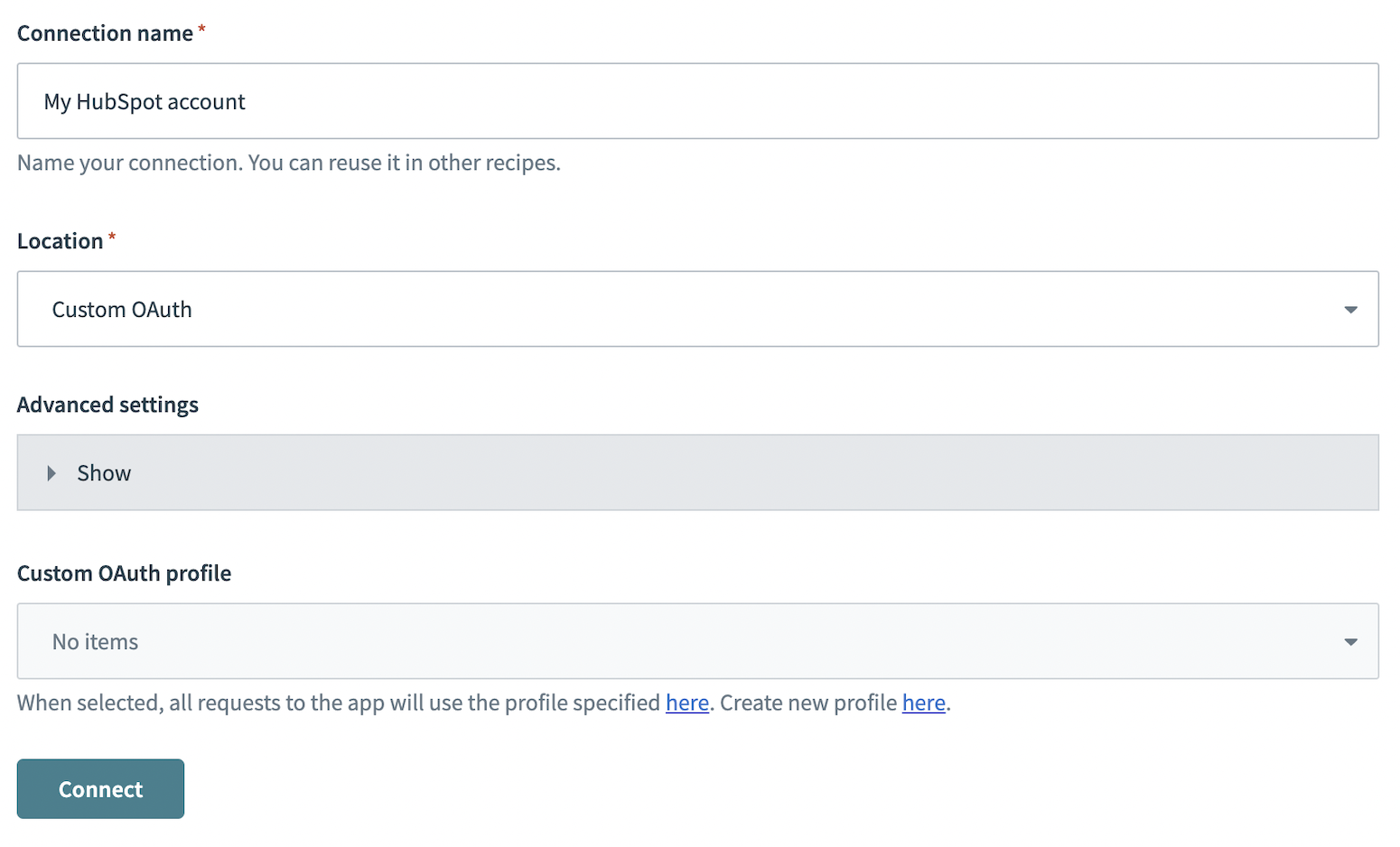Click the "Advanced settings" heading
The image size is (1400, 847).
click(107, 405)
